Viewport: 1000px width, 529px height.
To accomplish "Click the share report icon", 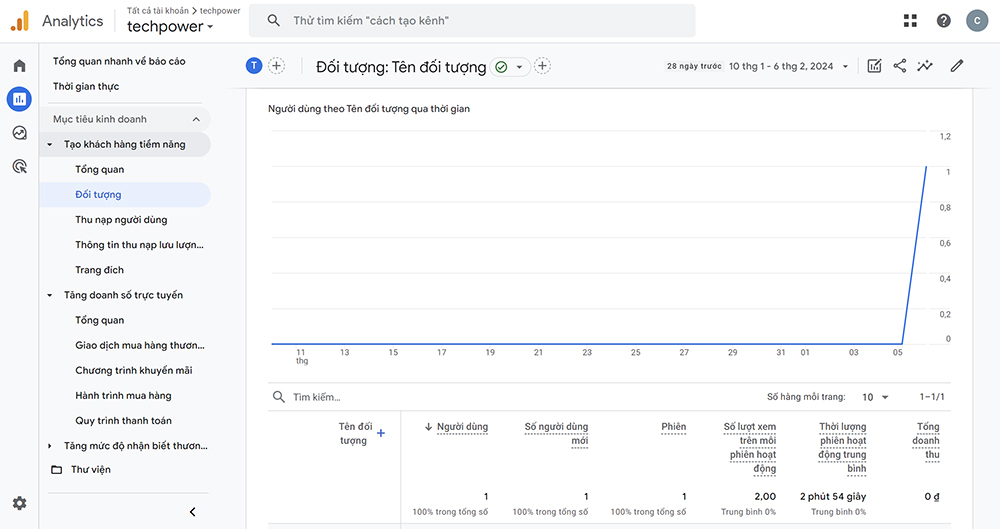I will [x=900, y=66].
